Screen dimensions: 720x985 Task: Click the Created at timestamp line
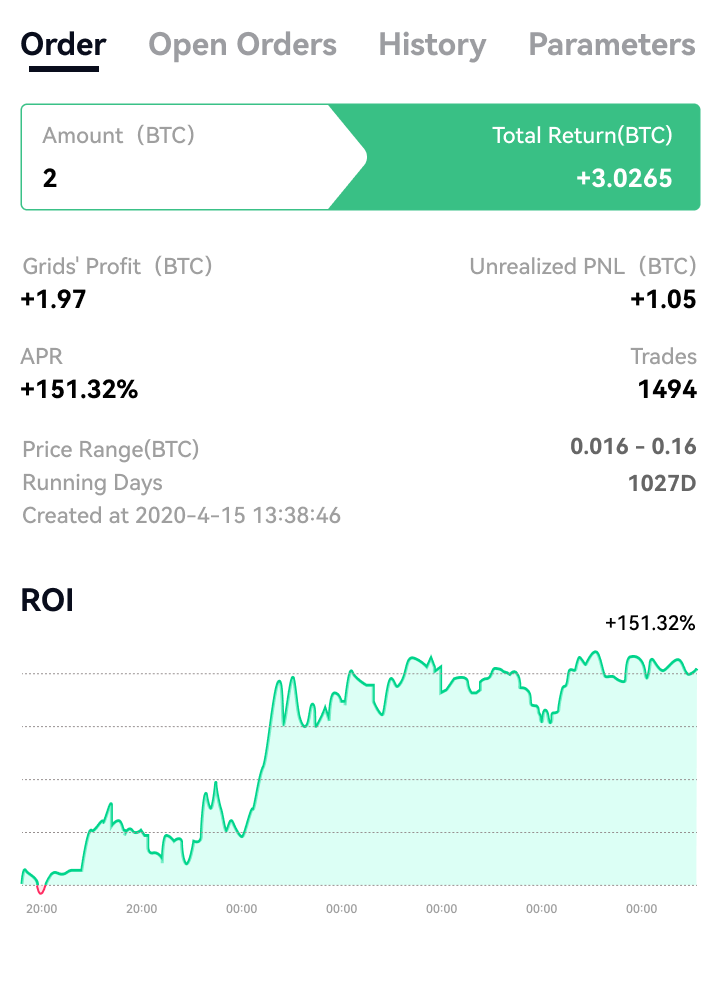[x=181, y=516]
